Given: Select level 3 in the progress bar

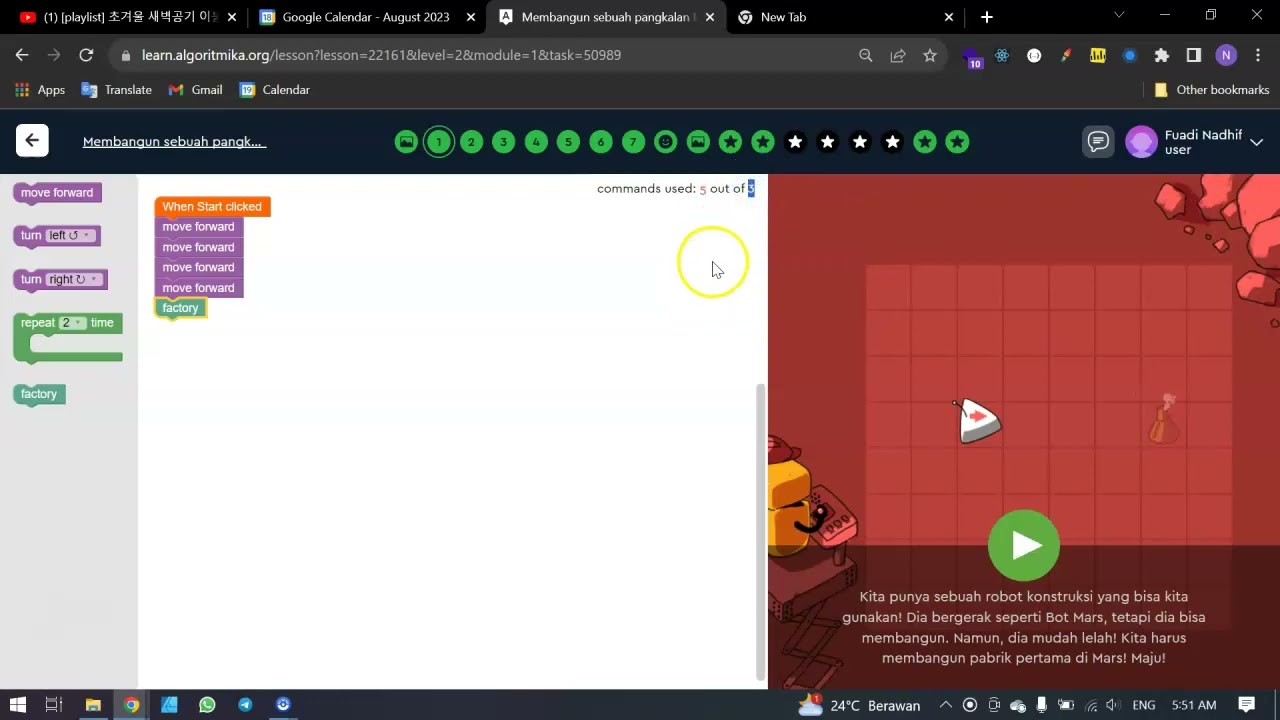Looking at the screenshot, I should point(503,142).
